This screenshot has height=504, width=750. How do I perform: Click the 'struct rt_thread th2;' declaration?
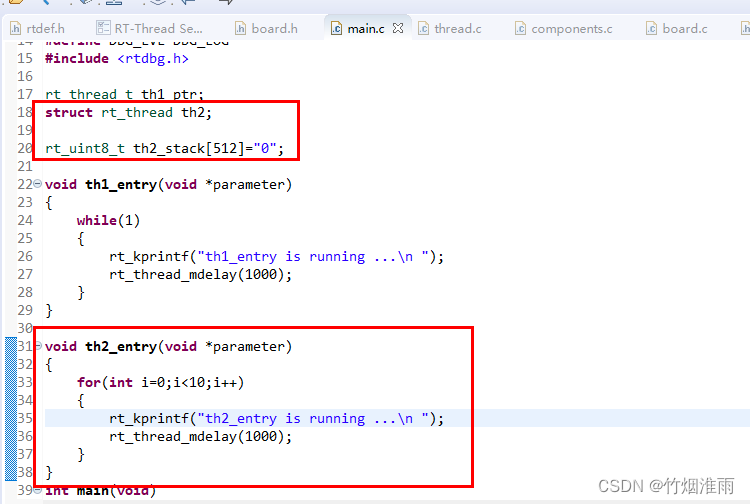(x=128, y=112)
